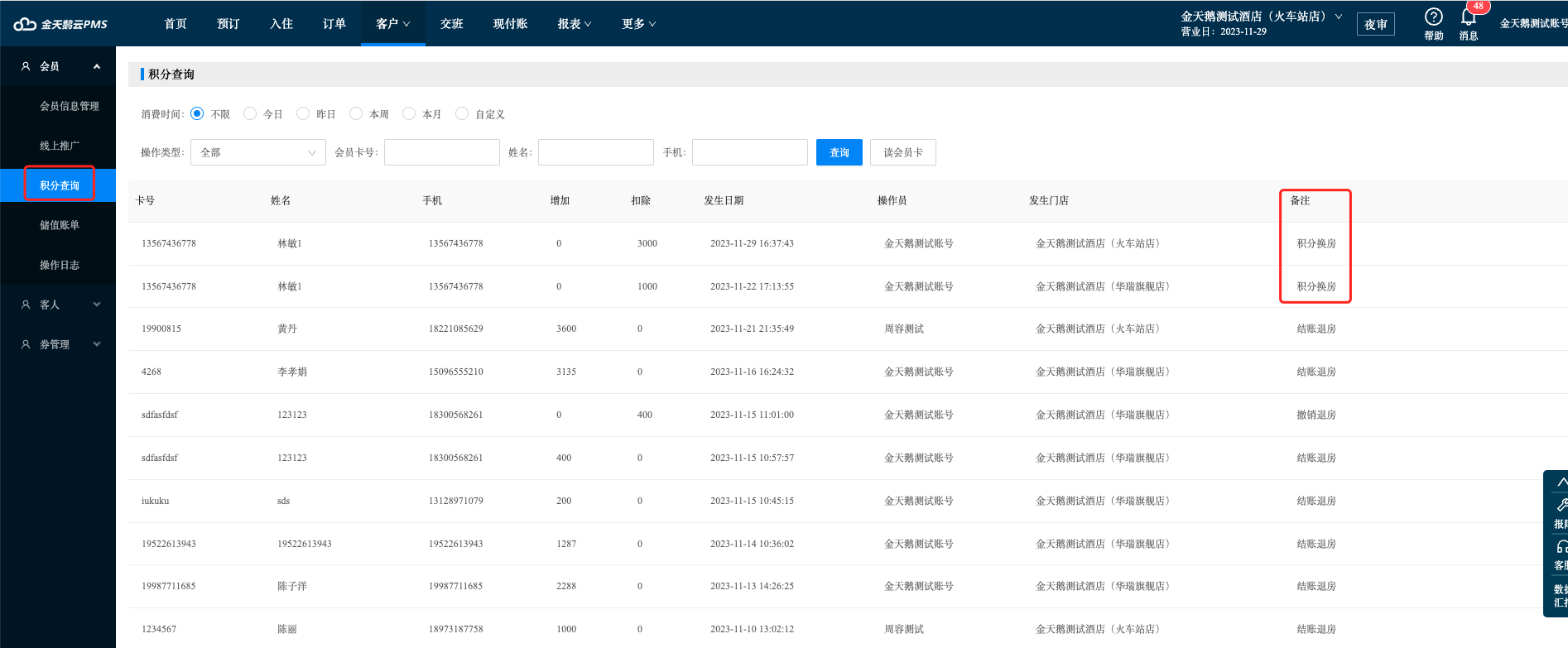The width and height of the screenshot is (1568, 648).
Task: Click the 备注 column header
Action: pos(1300,200)
